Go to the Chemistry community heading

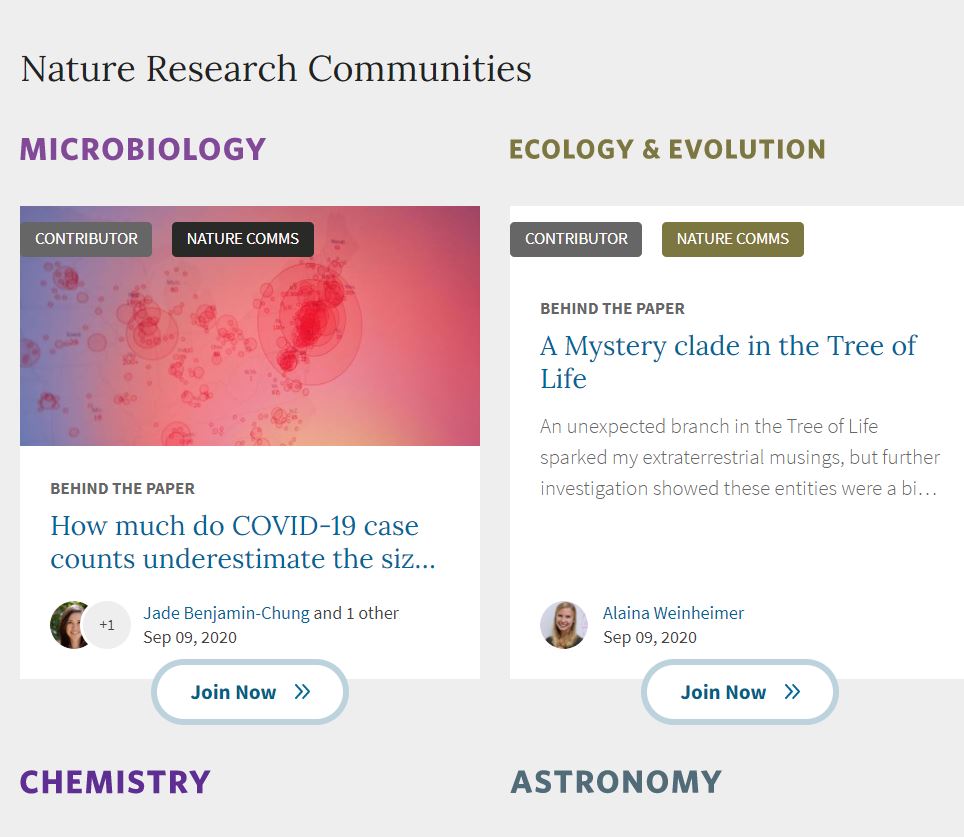pos(115,781)
